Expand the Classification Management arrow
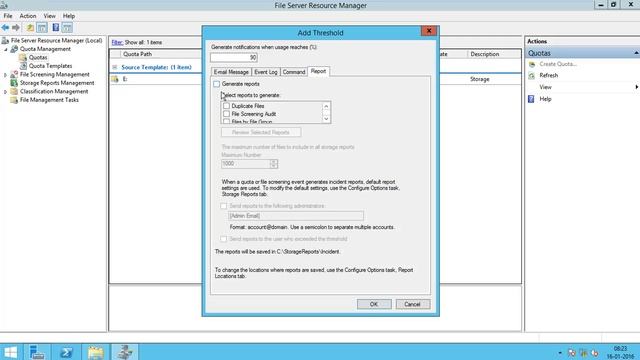Viewport: 640px width, 360px height. pyautogui.click(x=6, y=92)
